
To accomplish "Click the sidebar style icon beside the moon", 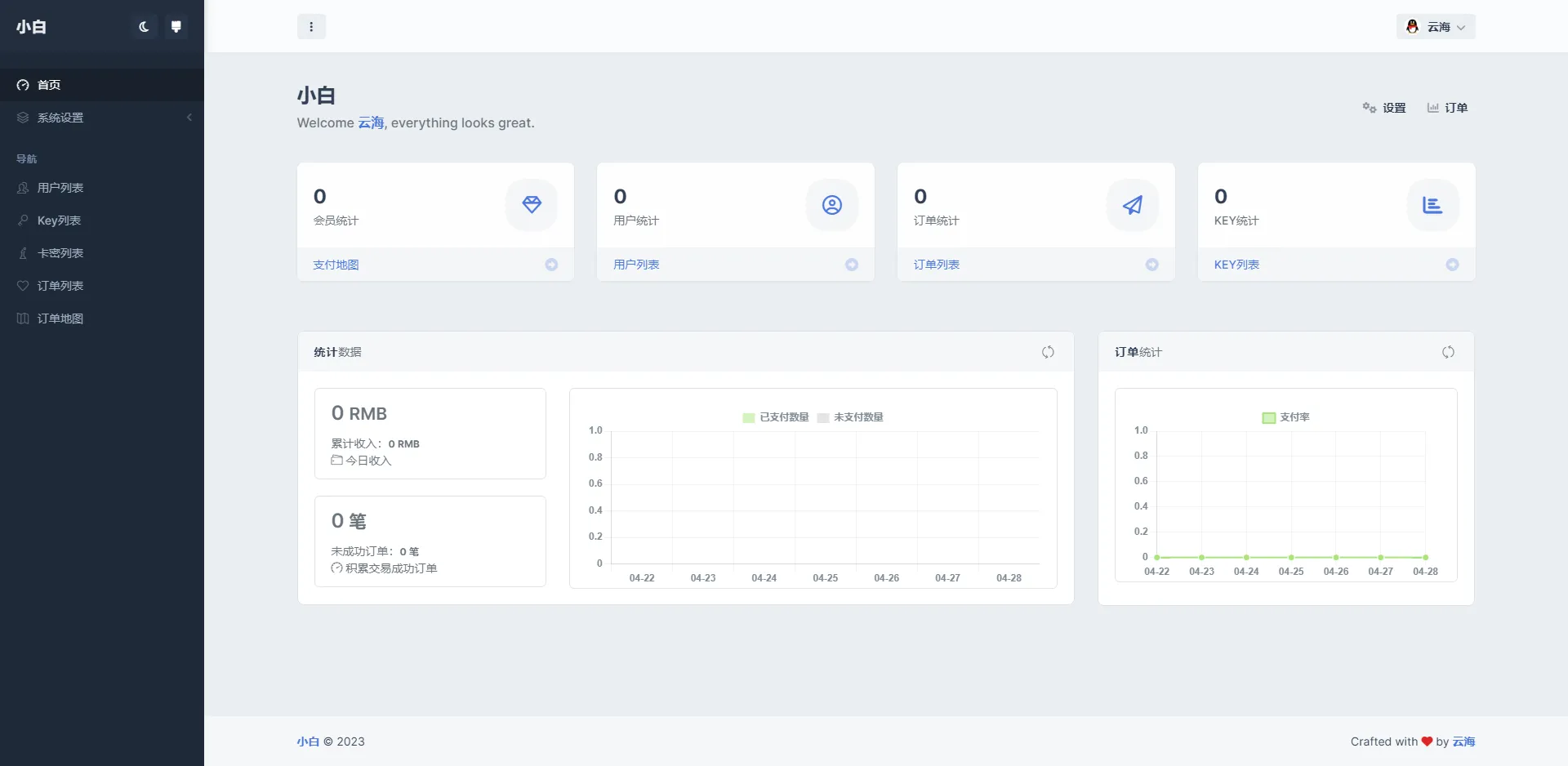I will pyautogui.click(x=176, y=27).
